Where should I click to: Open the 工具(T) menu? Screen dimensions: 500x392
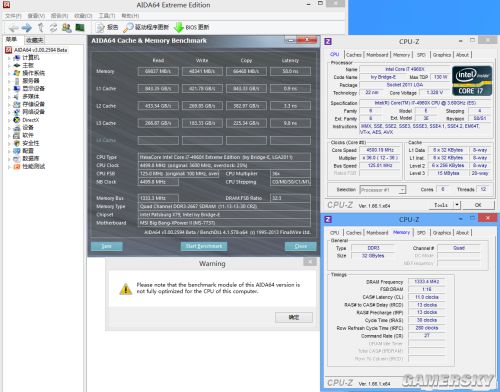(107, 16)
